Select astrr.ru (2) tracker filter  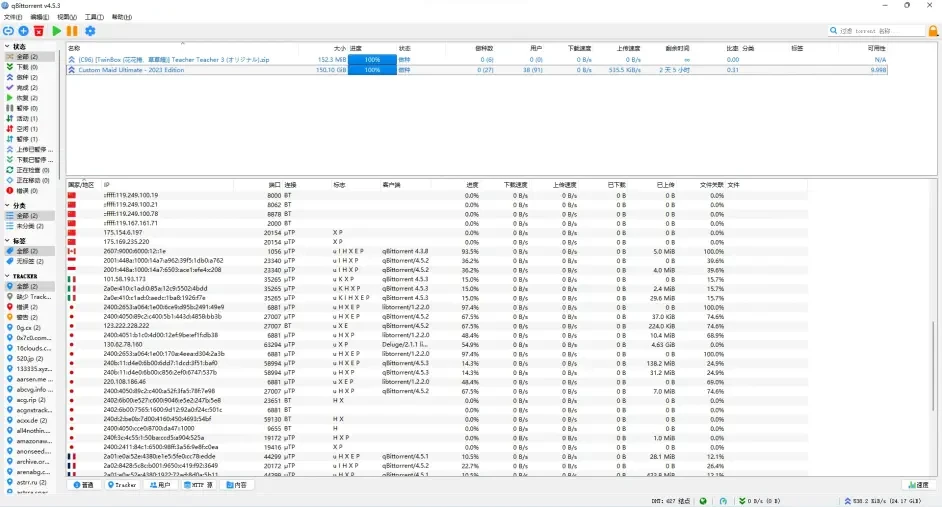point(29,482)
